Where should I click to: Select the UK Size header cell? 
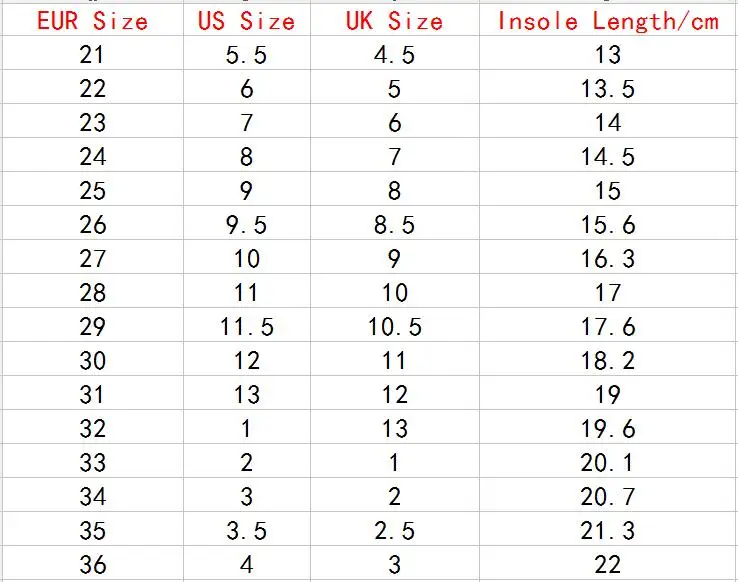[395, 19]
